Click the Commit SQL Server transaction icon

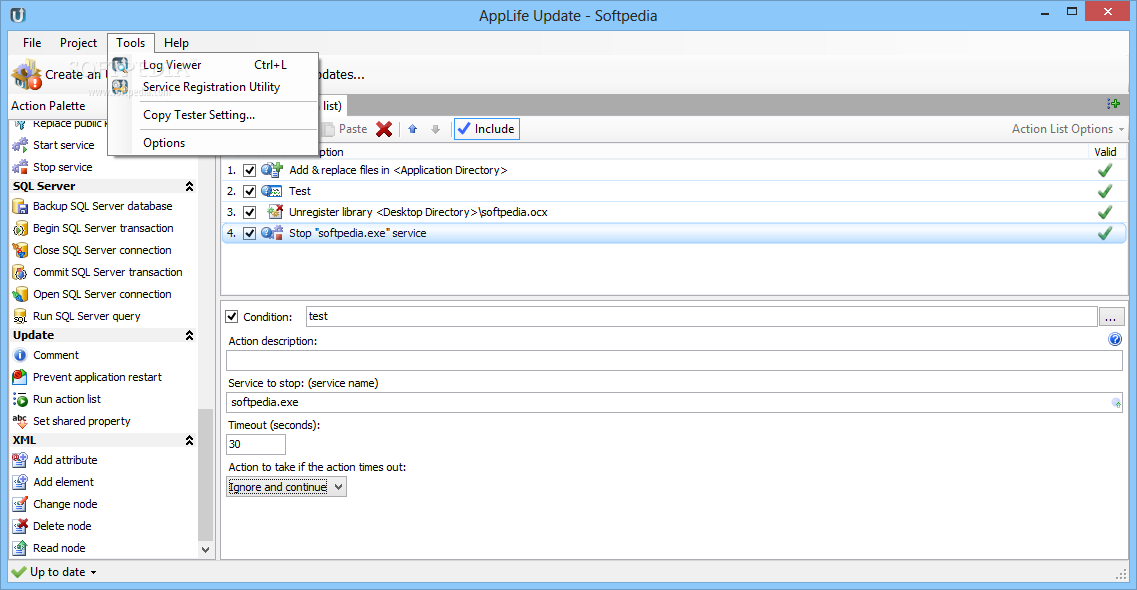point(20,273)
